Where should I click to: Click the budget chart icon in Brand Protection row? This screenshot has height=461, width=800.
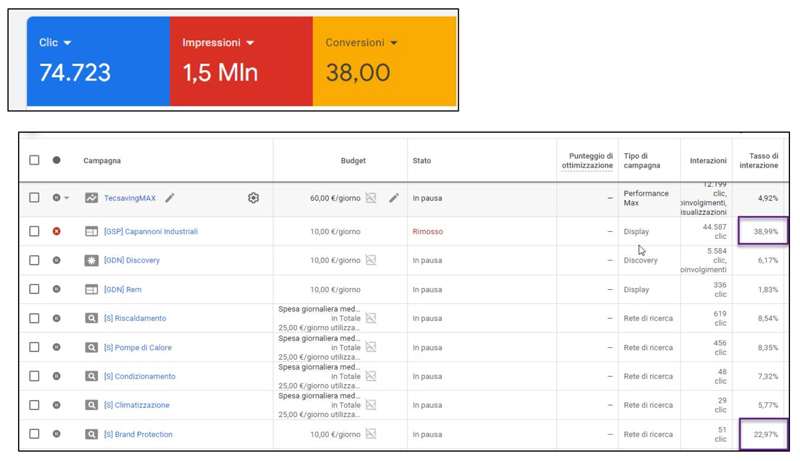coord(371,434)
